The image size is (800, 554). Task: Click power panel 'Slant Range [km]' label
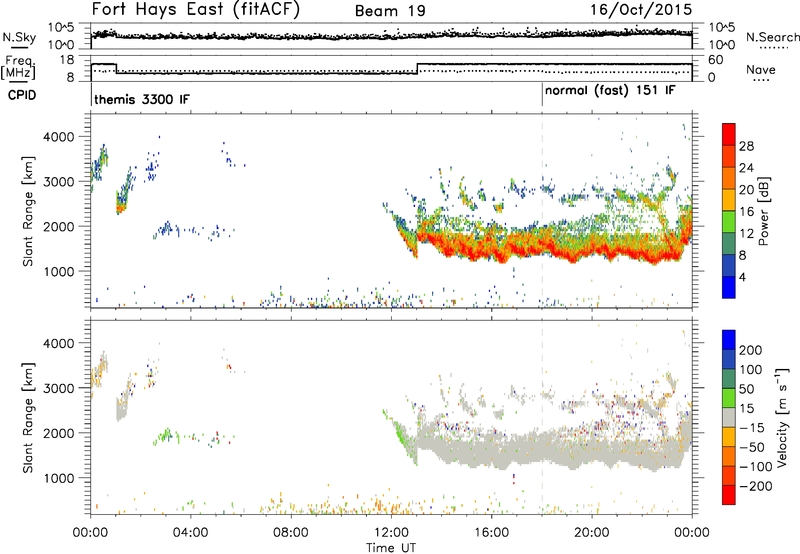tap(28, 211)
